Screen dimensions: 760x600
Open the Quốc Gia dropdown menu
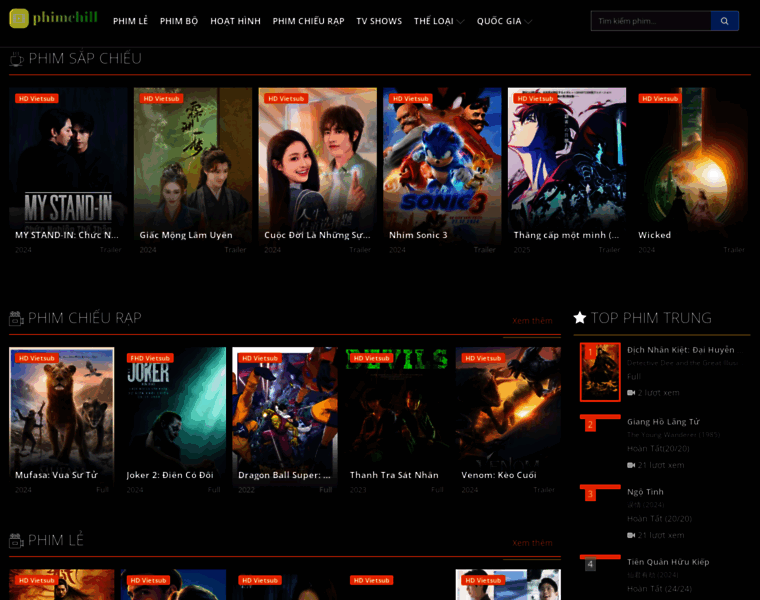[x=504, y=21]
